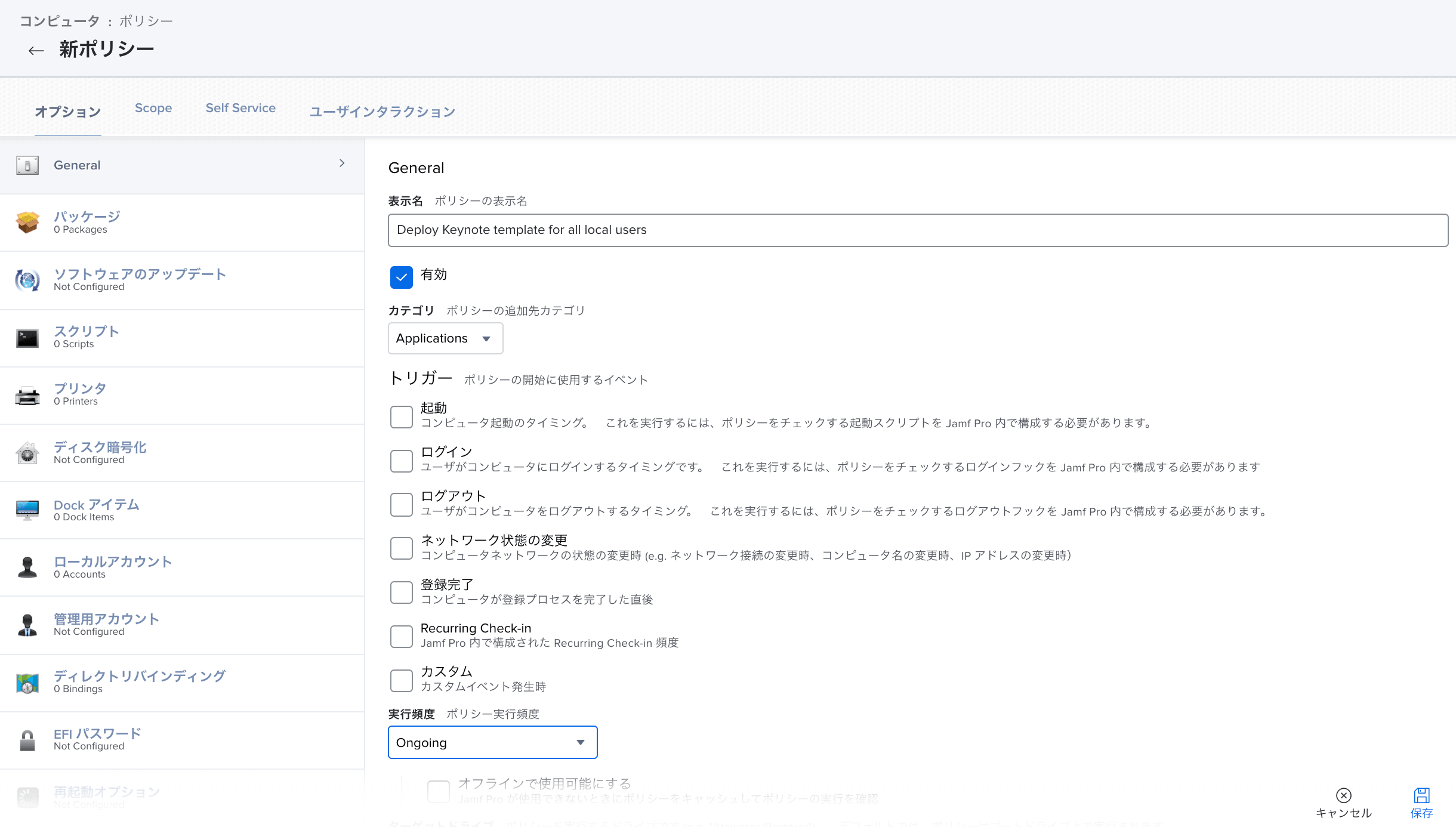Open the Applications category dropdown

pyautogui.click(x=446, y=338)
